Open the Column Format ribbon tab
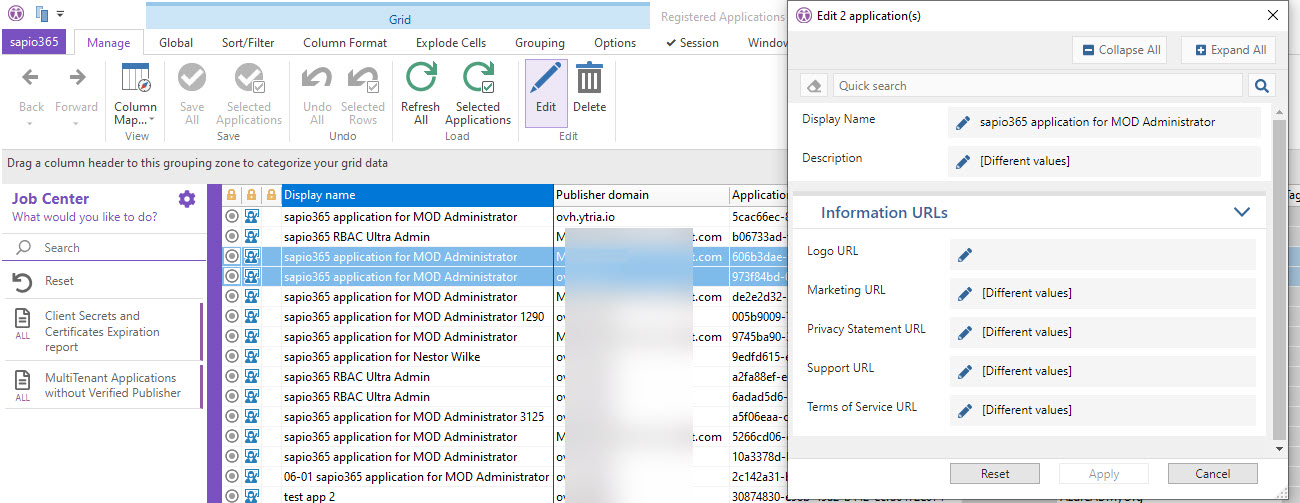 345,43
